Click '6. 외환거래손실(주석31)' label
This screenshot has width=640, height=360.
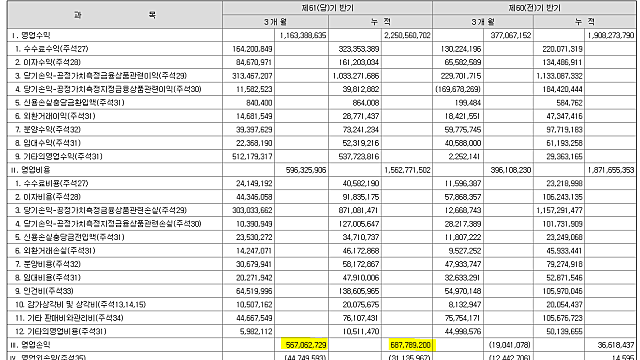(x=55, y=251)
